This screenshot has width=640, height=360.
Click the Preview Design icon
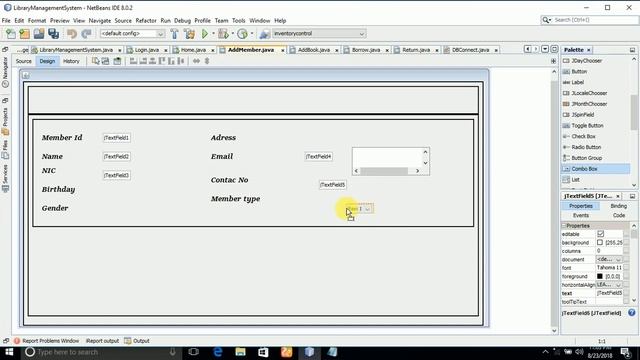117,61
